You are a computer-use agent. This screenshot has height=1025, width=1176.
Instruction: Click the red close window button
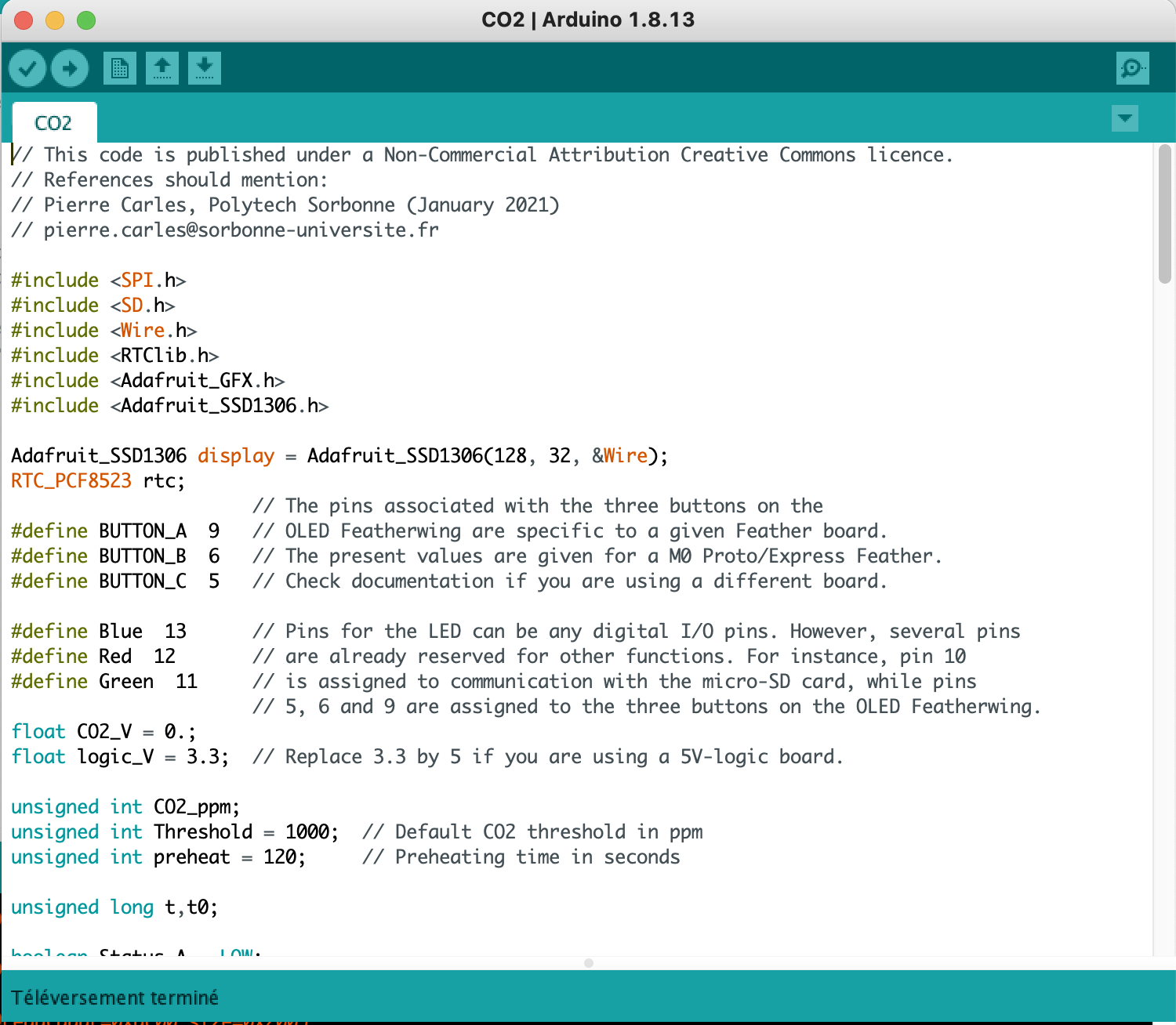coord(24,20)
